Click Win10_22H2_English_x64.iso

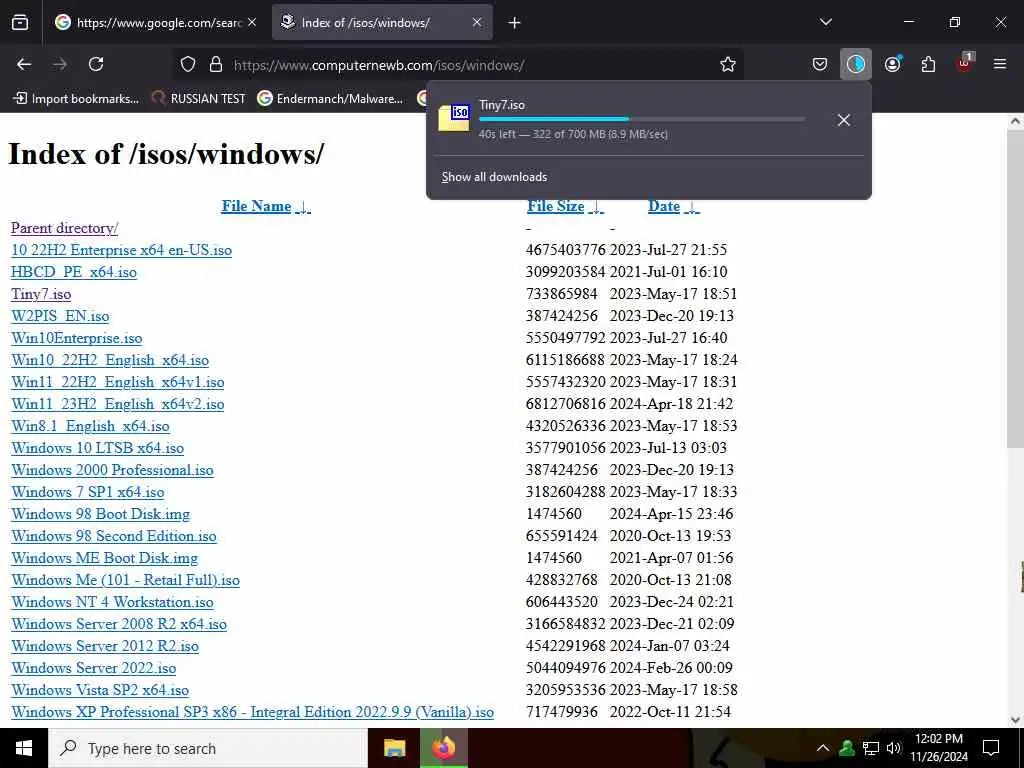click(x=110, y=360)
